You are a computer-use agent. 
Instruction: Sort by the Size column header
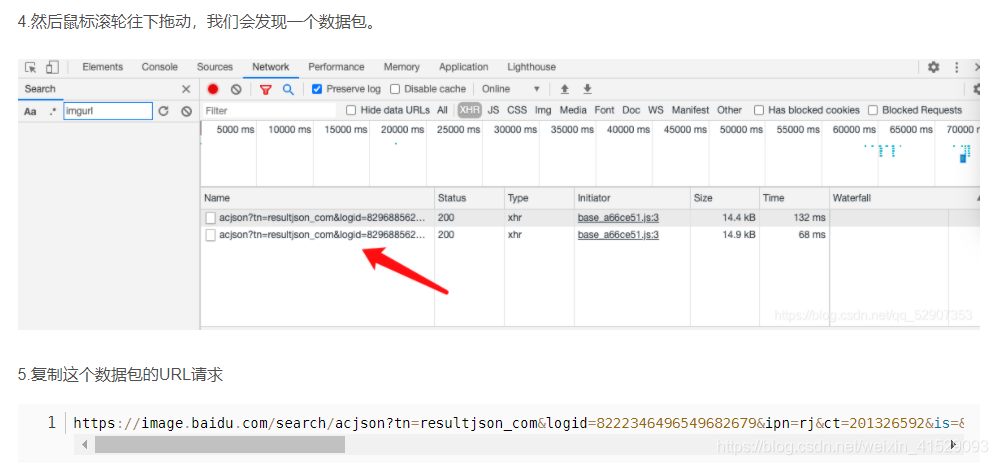coord(725,198)
